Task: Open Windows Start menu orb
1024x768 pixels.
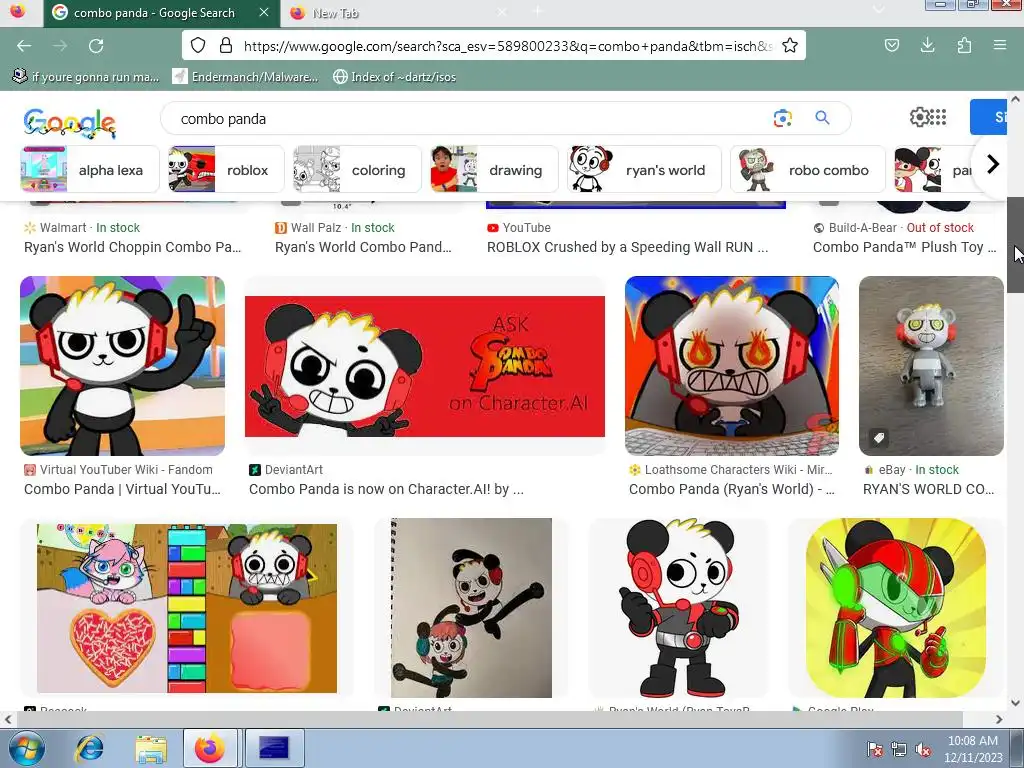Action: pos(27,748)
